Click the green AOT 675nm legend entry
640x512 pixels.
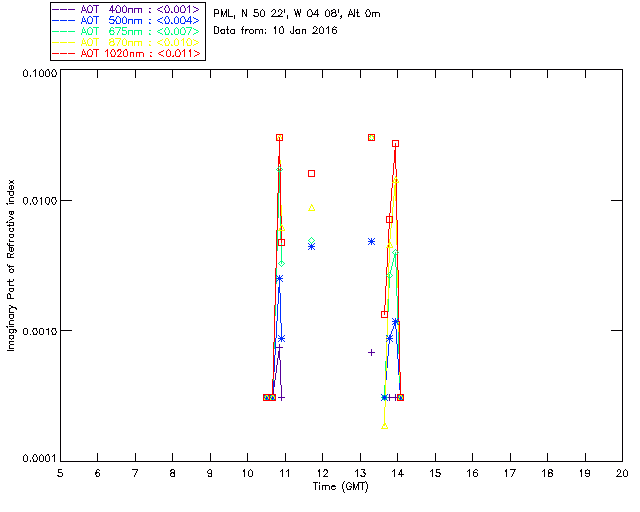click(126, 31)
